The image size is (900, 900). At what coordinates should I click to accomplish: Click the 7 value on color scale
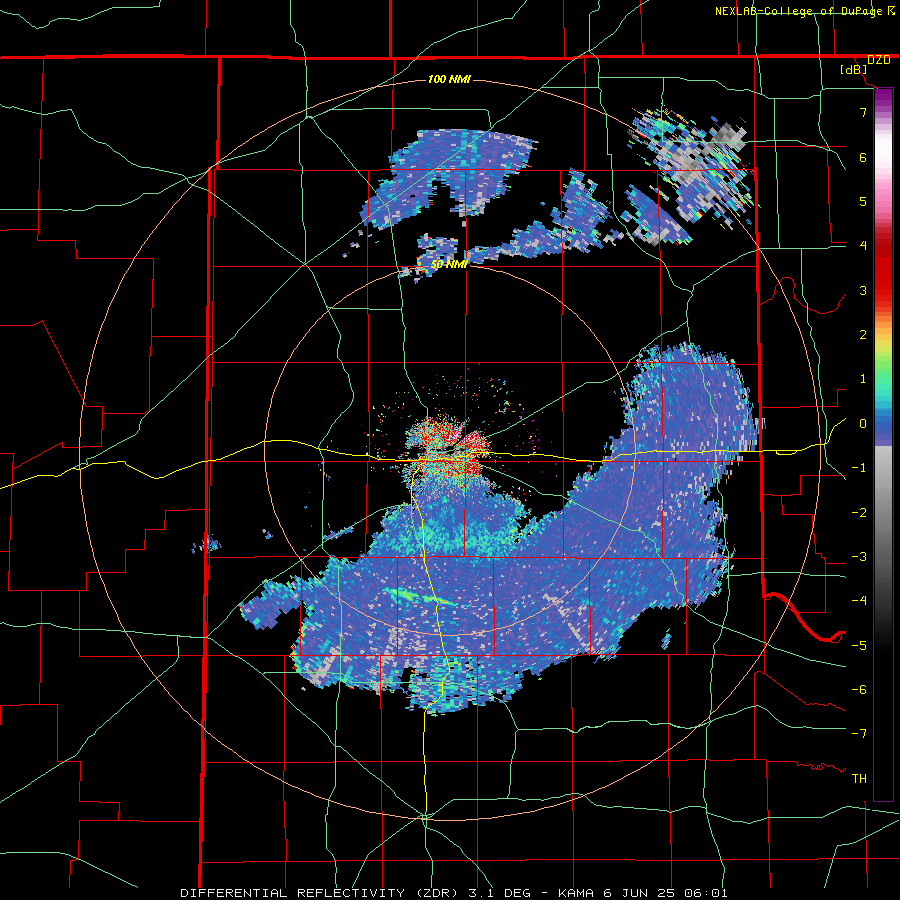[x=863, y=112]
